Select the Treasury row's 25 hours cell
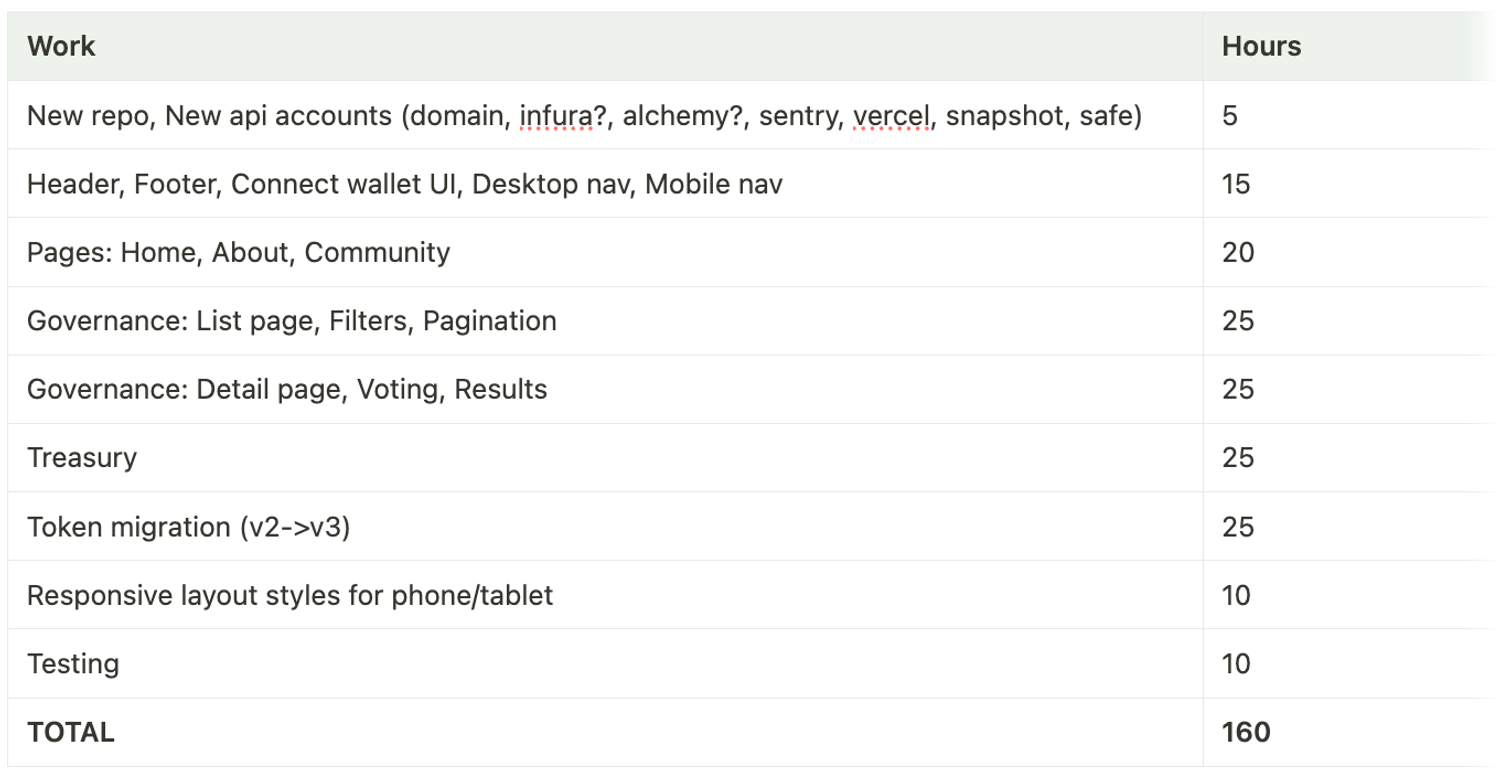Image resolution: width=1500 pixels, height=774 pixels. 1351,458
